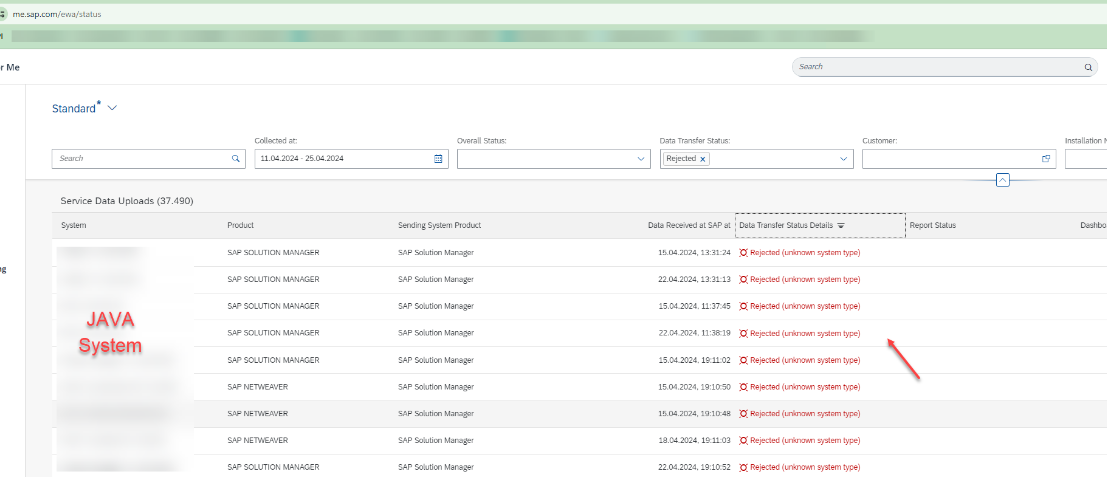Click the filter icon on the Data Transfer Status Details column

[841, 226]
